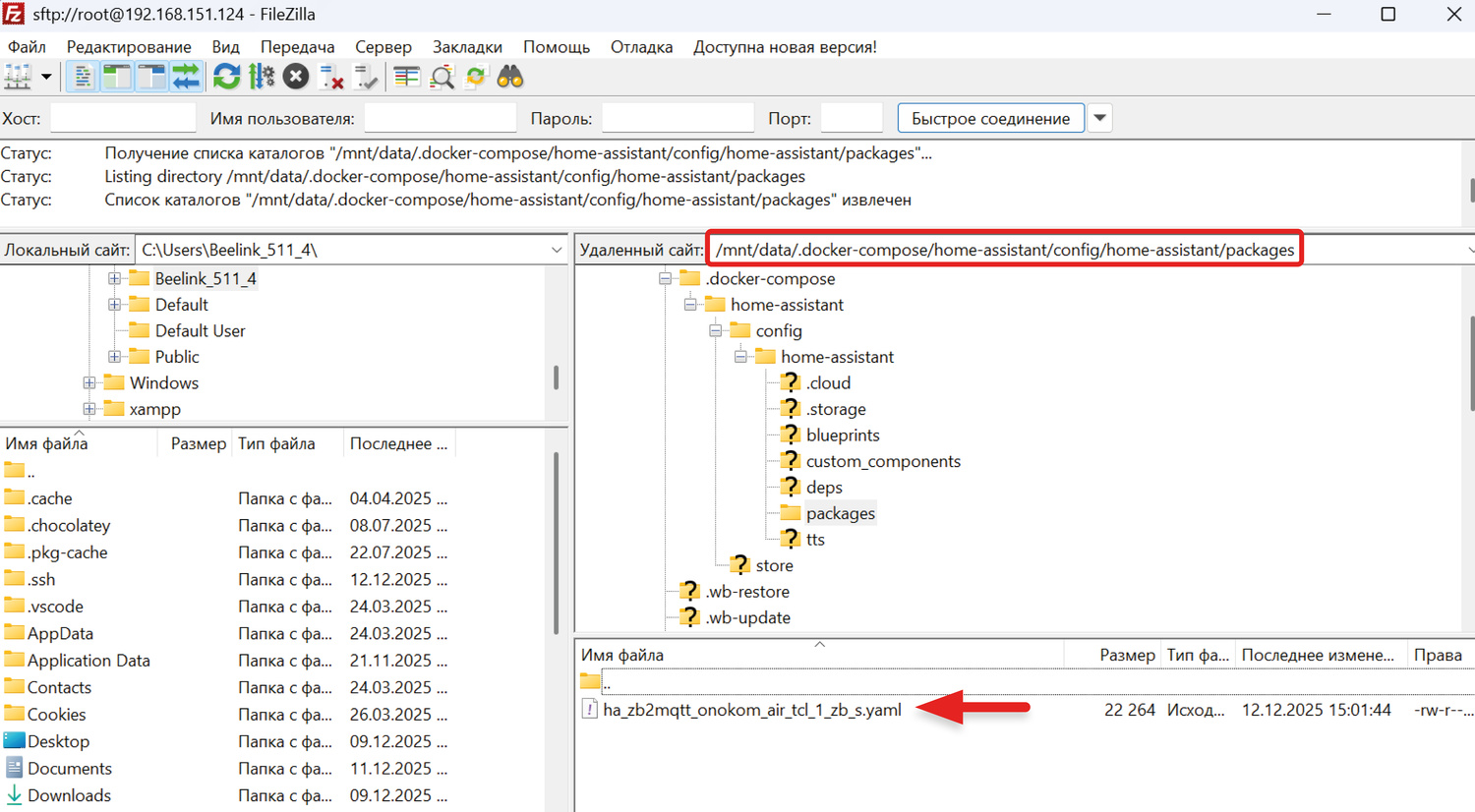Expand the Beelink_511_4 local folder
Viewport: 1475px width, 812px height.
point(114,278)
